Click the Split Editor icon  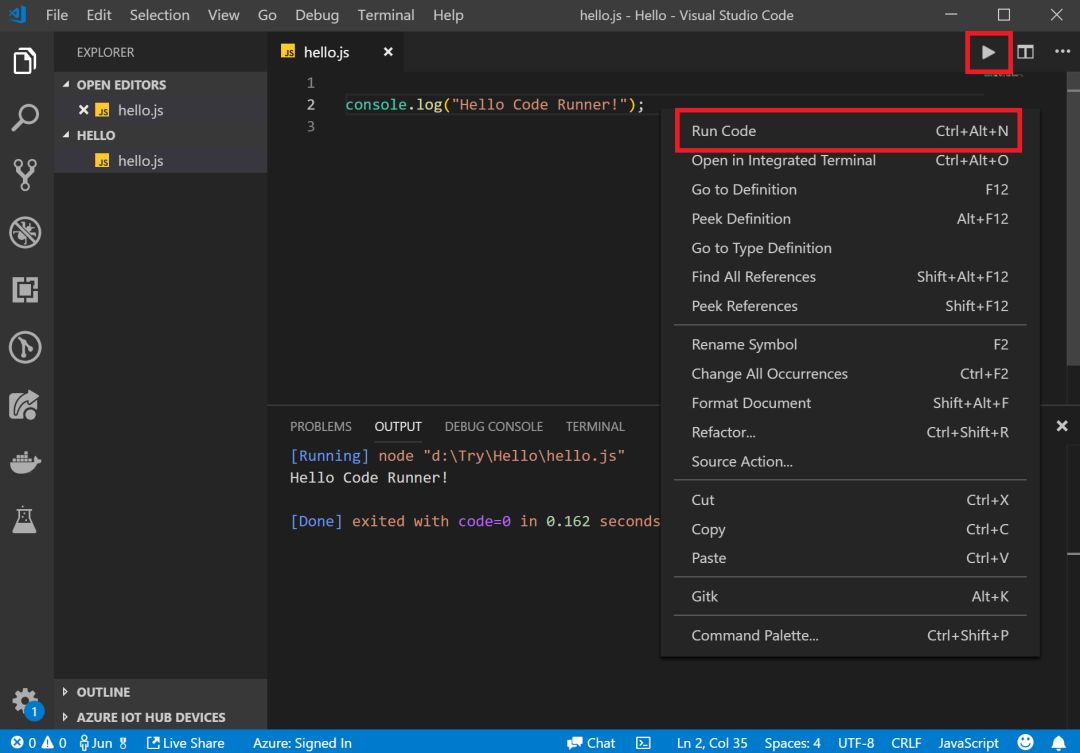pos(1025,52)
